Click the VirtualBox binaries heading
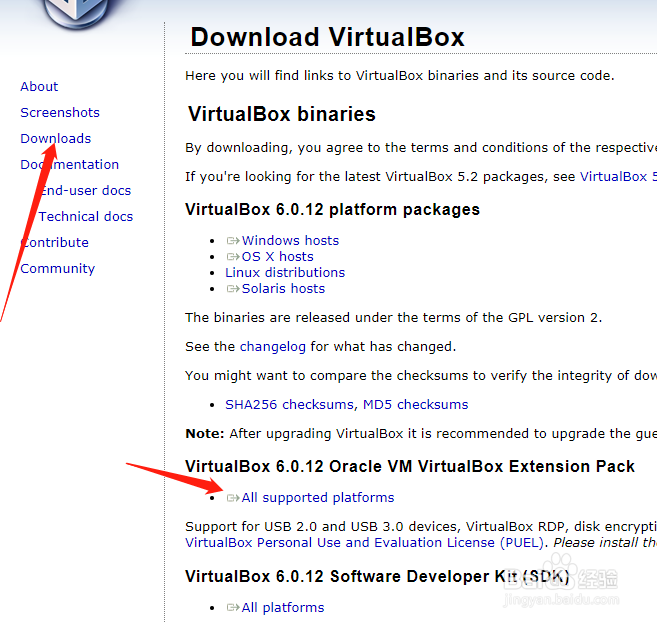The width and height of the screenshot is (657, 623). click(x=282, y=114)
